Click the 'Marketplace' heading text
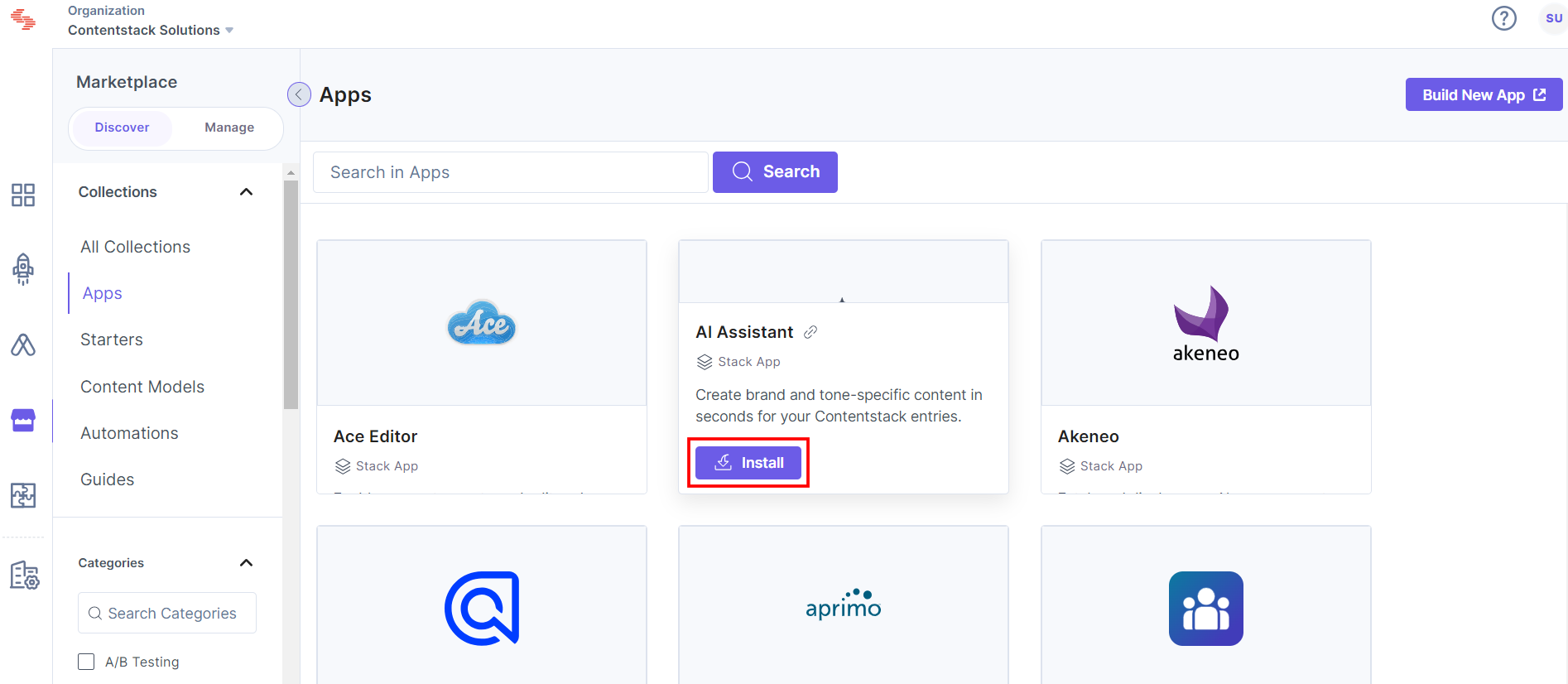The image size is (1568, 684). 127,82
